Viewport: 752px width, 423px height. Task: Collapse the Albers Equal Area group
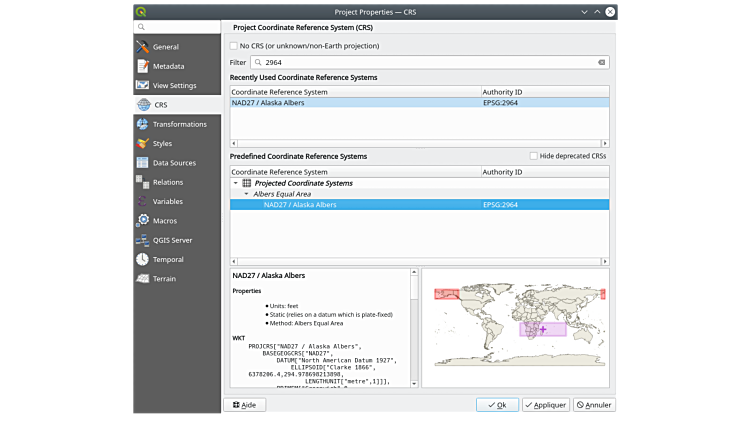click(246, 194)
